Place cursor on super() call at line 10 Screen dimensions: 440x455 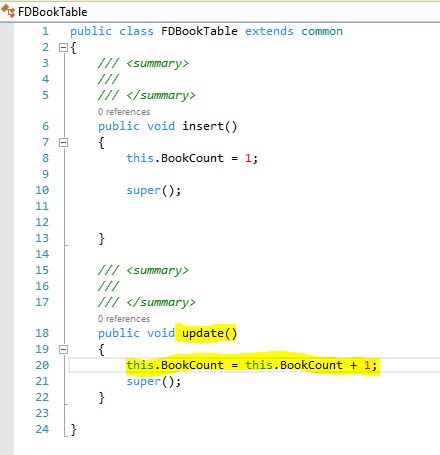click(x=154, y=191)
